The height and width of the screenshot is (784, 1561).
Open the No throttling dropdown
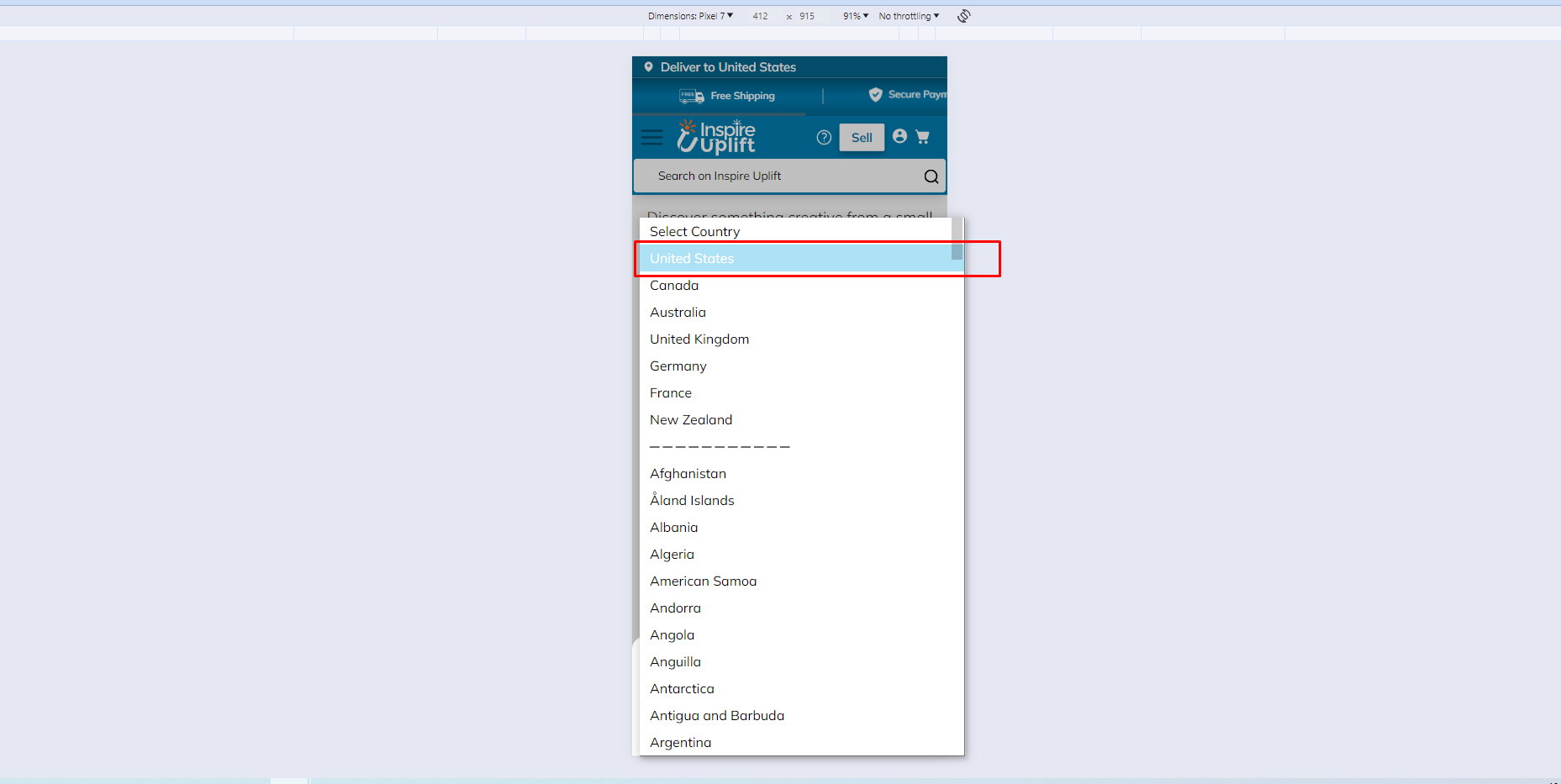click(x=909, y=16)
